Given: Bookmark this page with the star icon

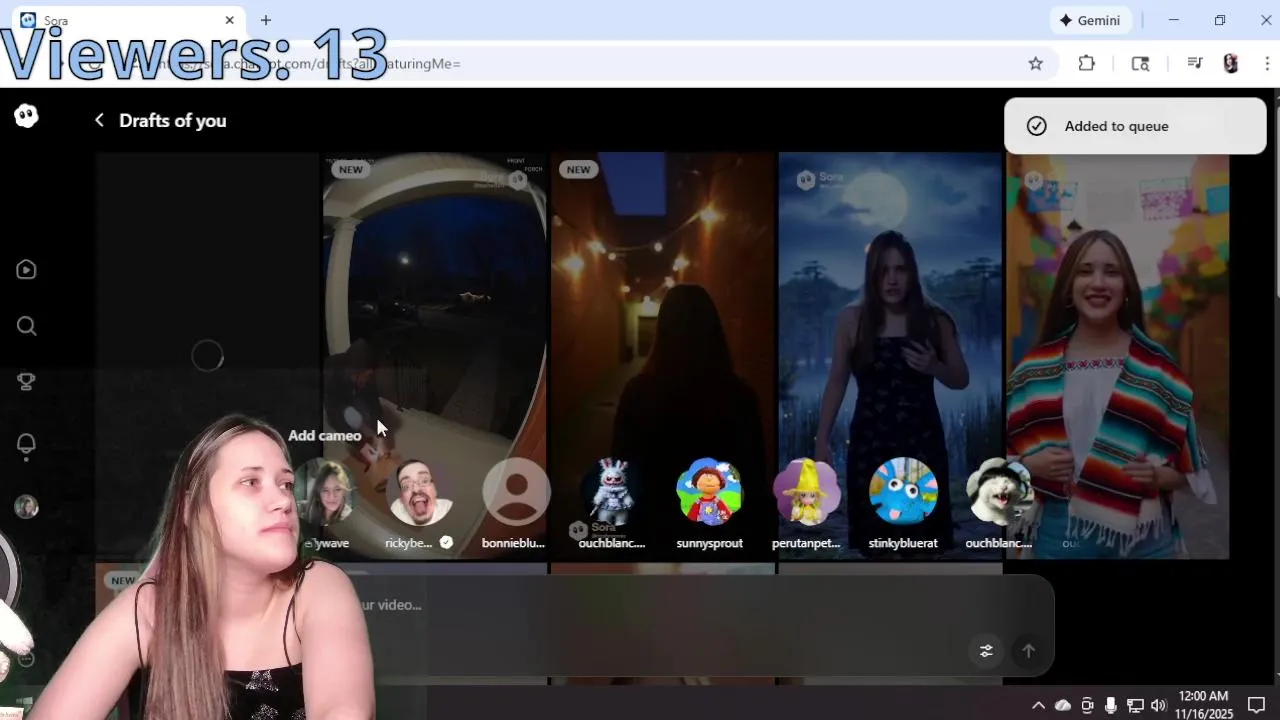Looking at the screenshot, I should click(x=1036, y=64).
